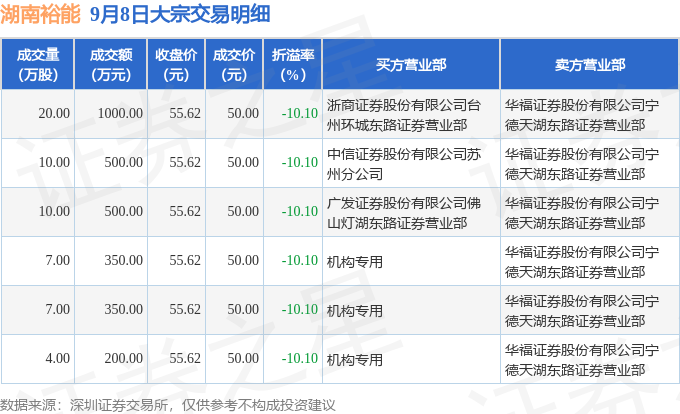Select first-row 华福证券 宁德天湖东路 seller cell
This screenshot has width=680, height=414.
(590, 114)
